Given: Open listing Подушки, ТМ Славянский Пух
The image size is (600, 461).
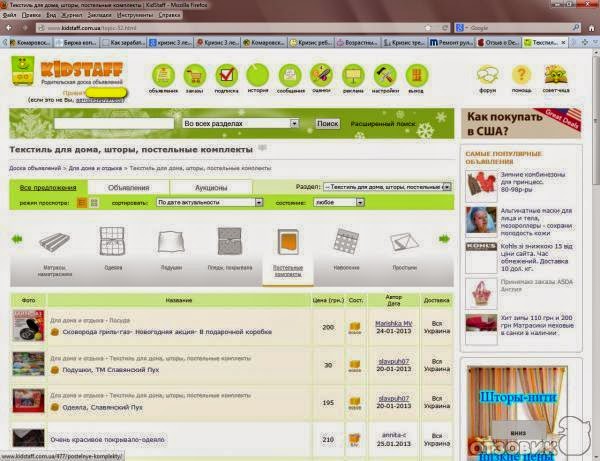Looking at the screenshot, I should [111, 370].
